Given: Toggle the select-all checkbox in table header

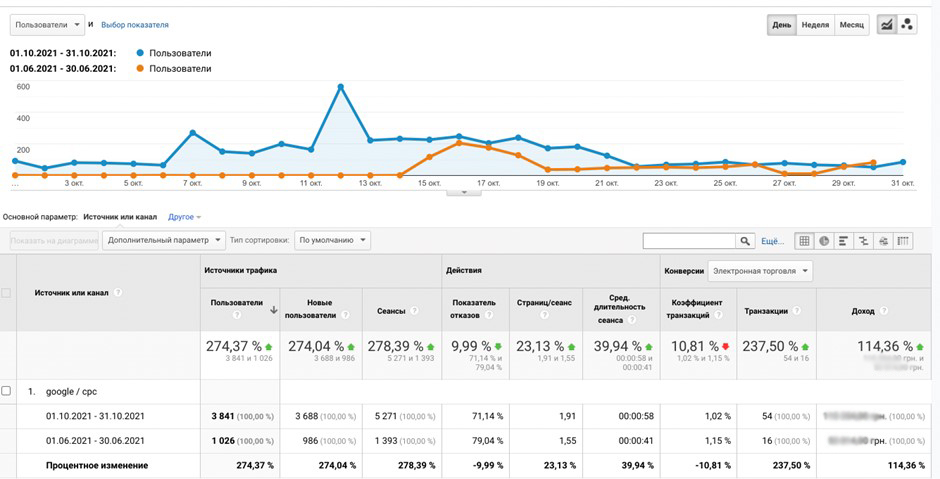Looking at the screenshot, I should pos(6,293).
